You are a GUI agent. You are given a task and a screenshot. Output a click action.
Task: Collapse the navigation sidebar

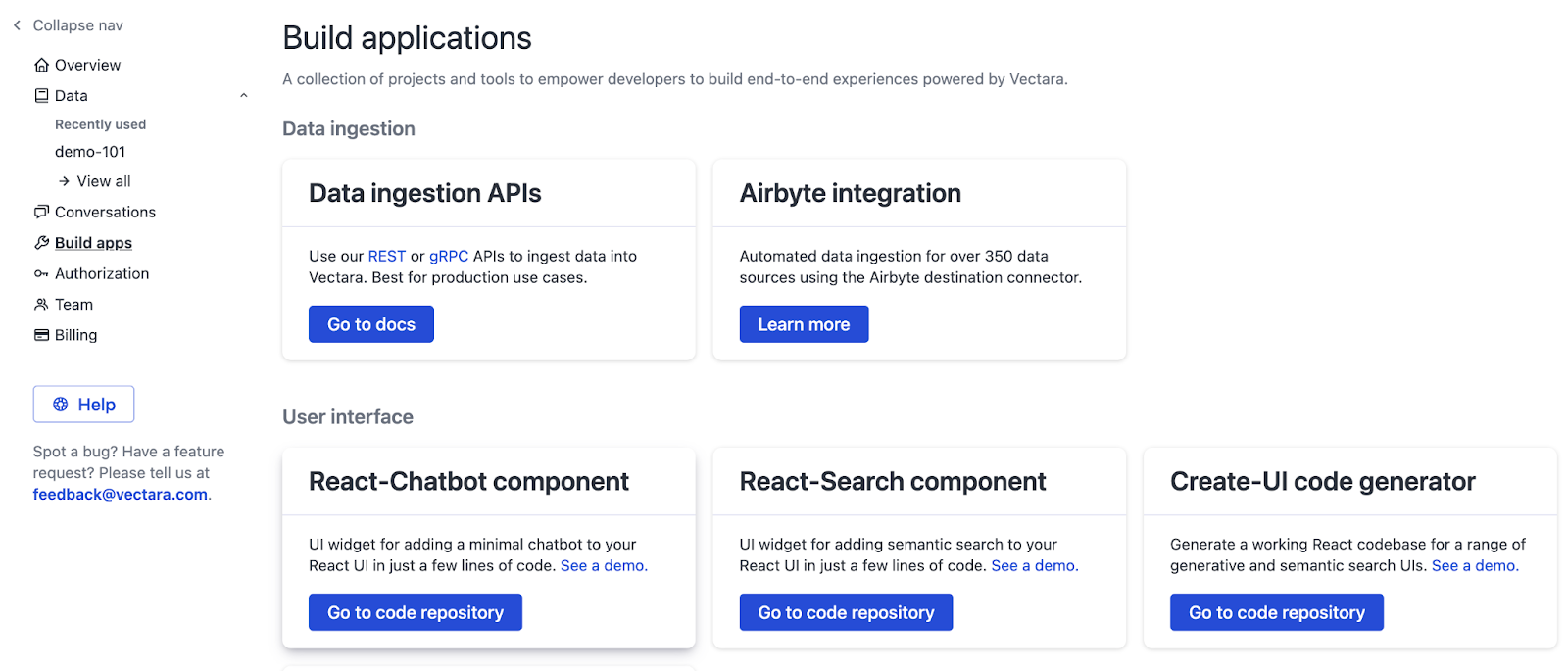tap(69, 25)
